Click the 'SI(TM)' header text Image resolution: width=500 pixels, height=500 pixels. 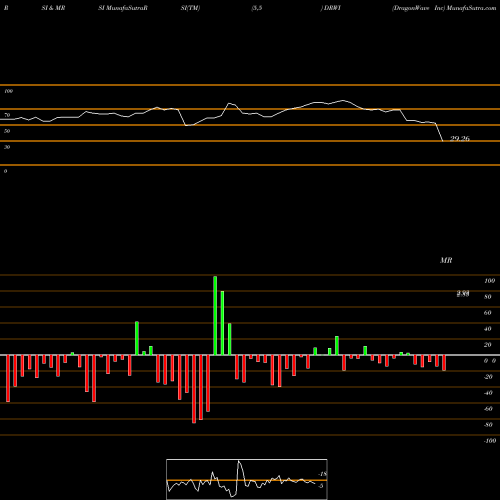190,8
